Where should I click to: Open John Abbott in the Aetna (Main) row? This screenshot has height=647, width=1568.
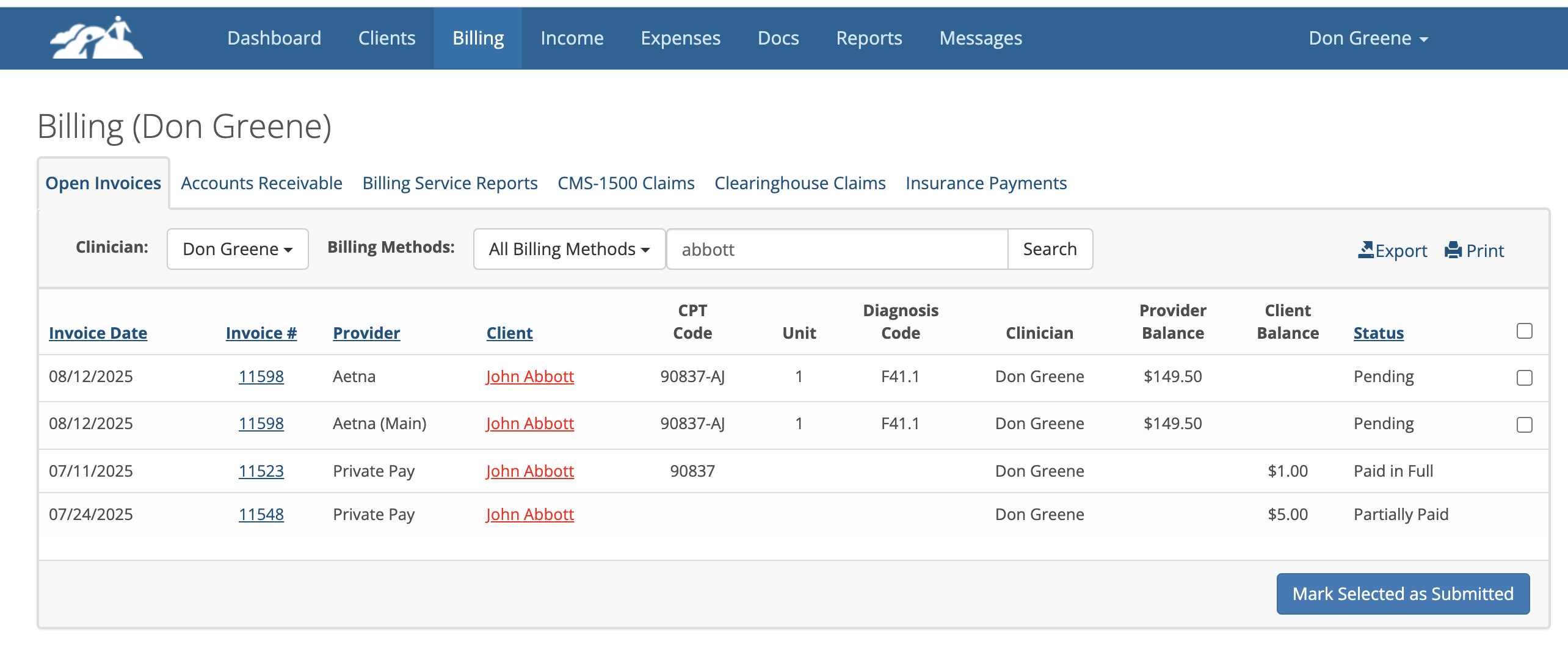click(530, 424)
